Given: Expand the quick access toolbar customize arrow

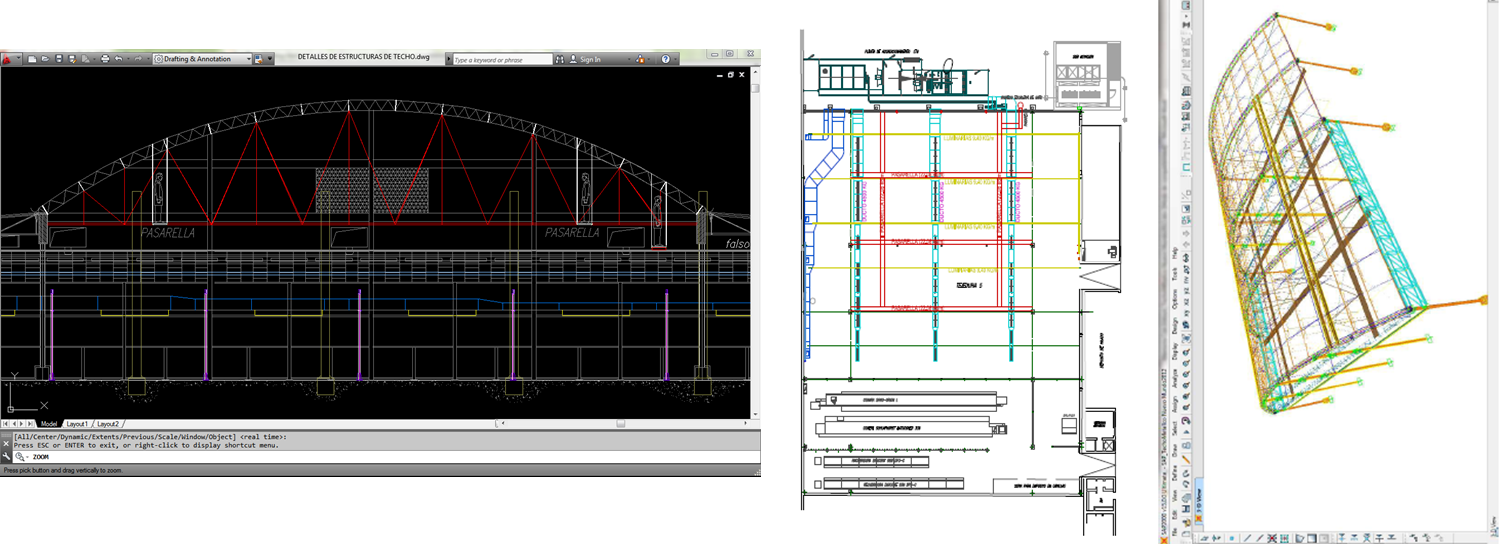Looking at the screenshot, I should click(270, 59).
